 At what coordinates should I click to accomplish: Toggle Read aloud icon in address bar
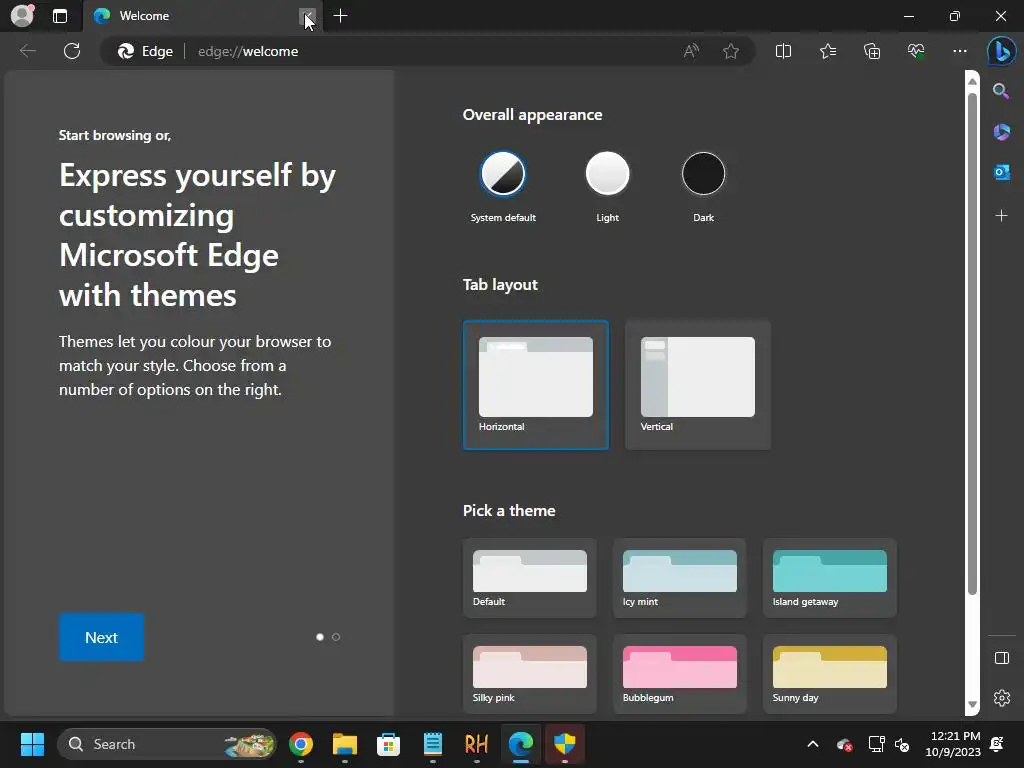[x=691, y=51]
